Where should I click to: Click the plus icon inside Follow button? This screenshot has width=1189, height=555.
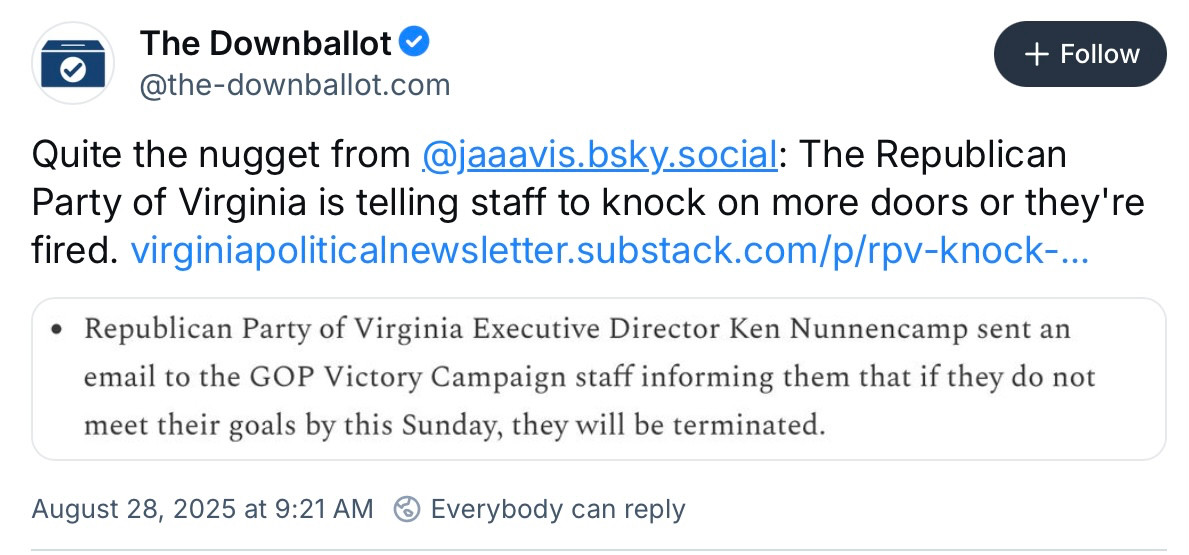pyautogui.click(x=1036, y=54)
